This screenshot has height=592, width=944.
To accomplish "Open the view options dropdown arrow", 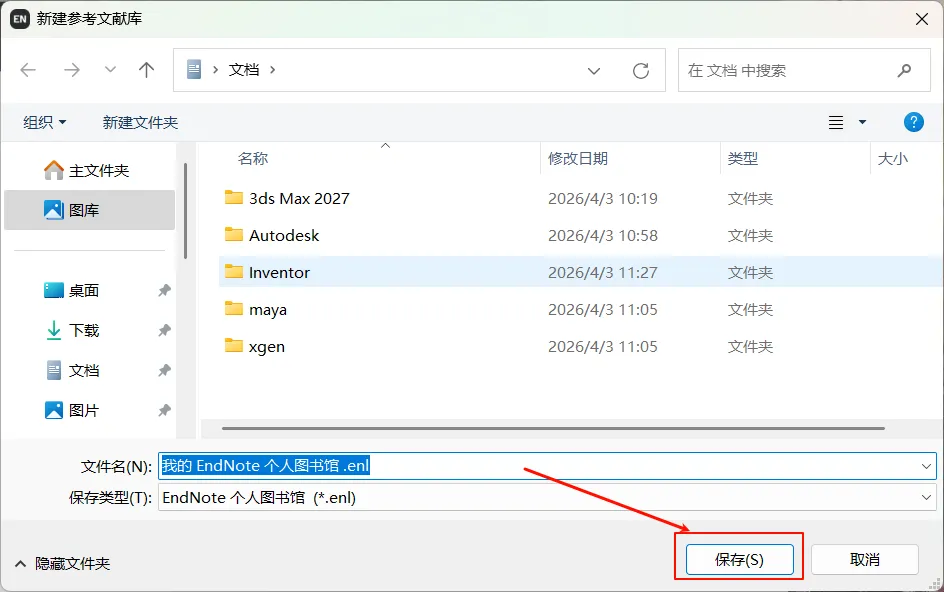I will [x=862, y=122].
